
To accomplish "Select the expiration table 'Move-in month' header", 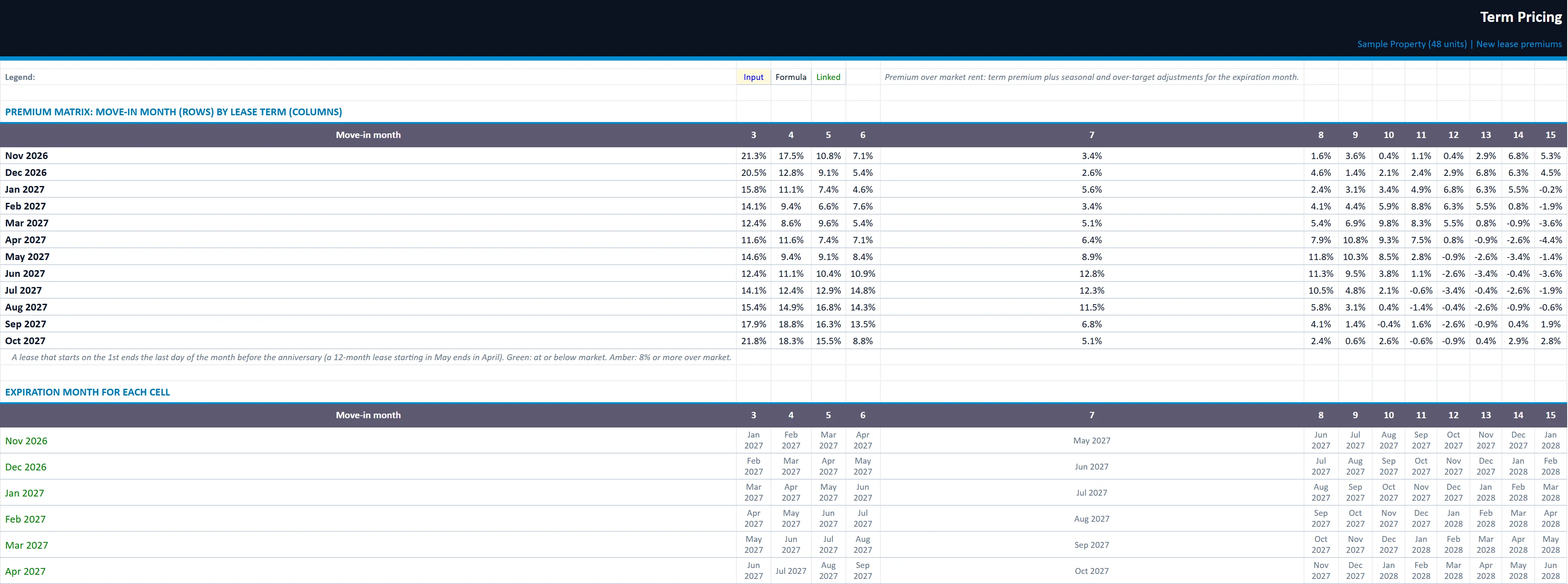I will [368, 415].
